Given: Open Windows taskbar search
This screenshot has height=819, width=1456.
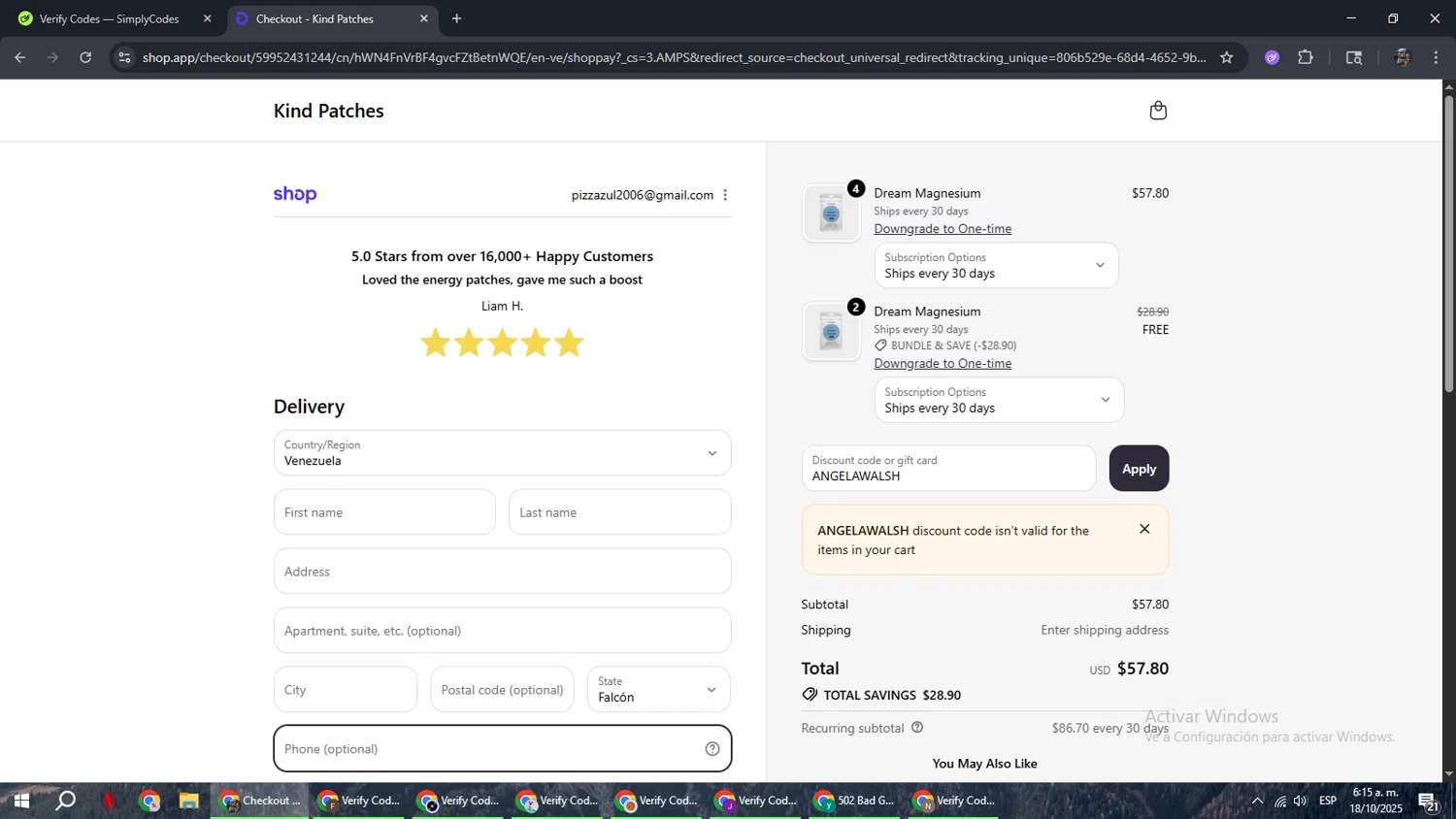Looking at the screenshot, I should [65, 801].
